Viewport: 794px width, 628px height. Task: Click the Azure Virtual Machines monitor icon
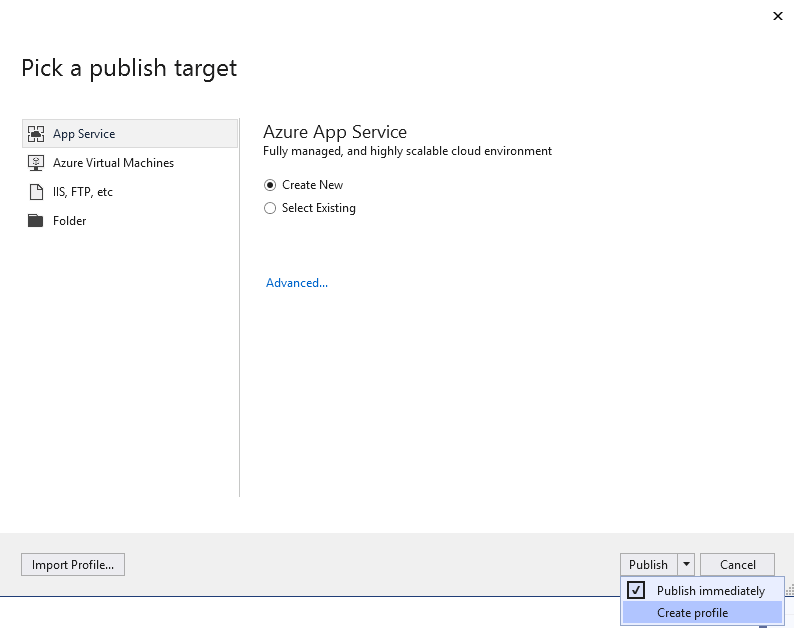[35, 163]
